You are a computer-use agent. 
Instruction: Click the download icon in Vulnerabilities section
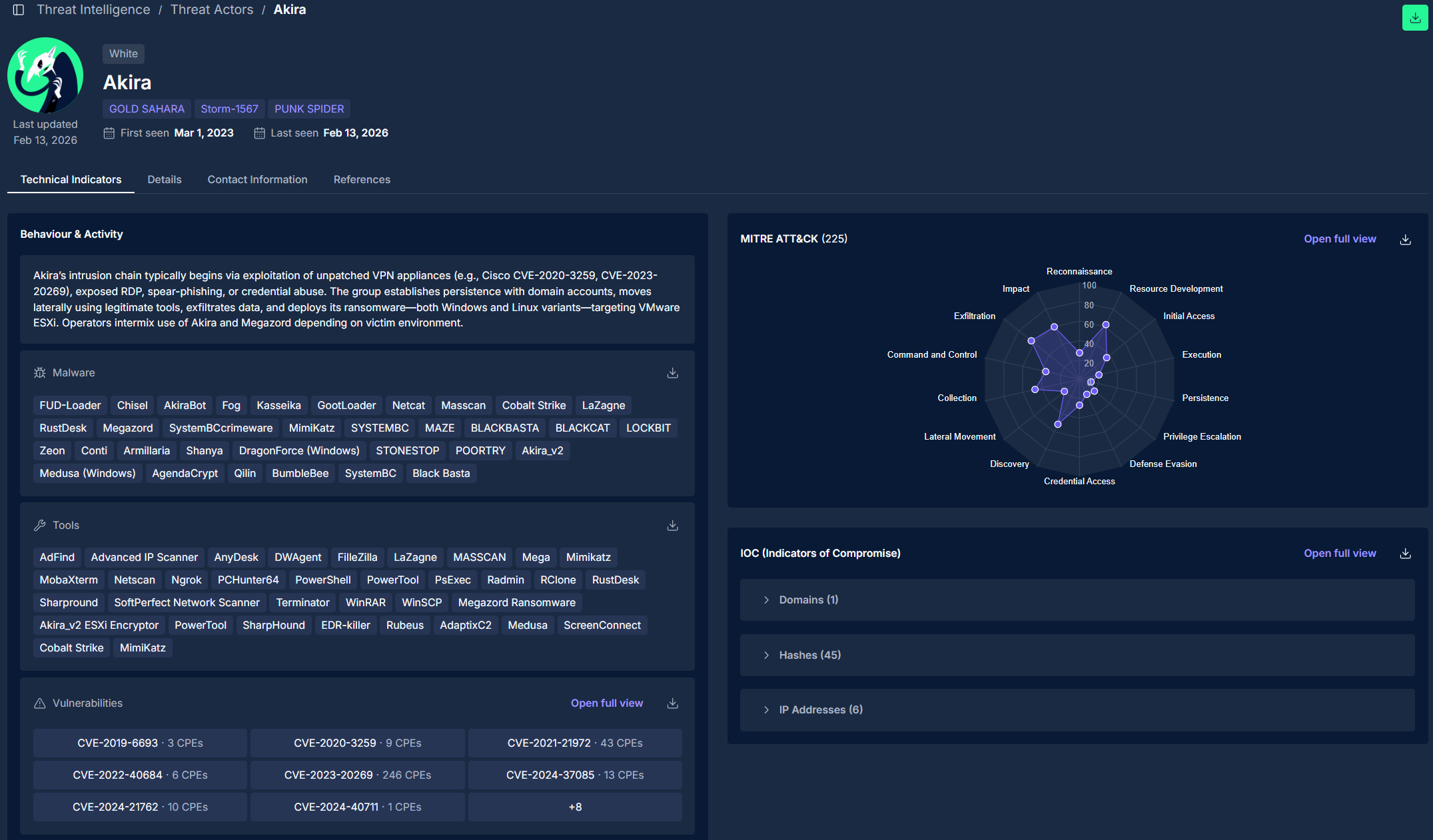[672, 703]
